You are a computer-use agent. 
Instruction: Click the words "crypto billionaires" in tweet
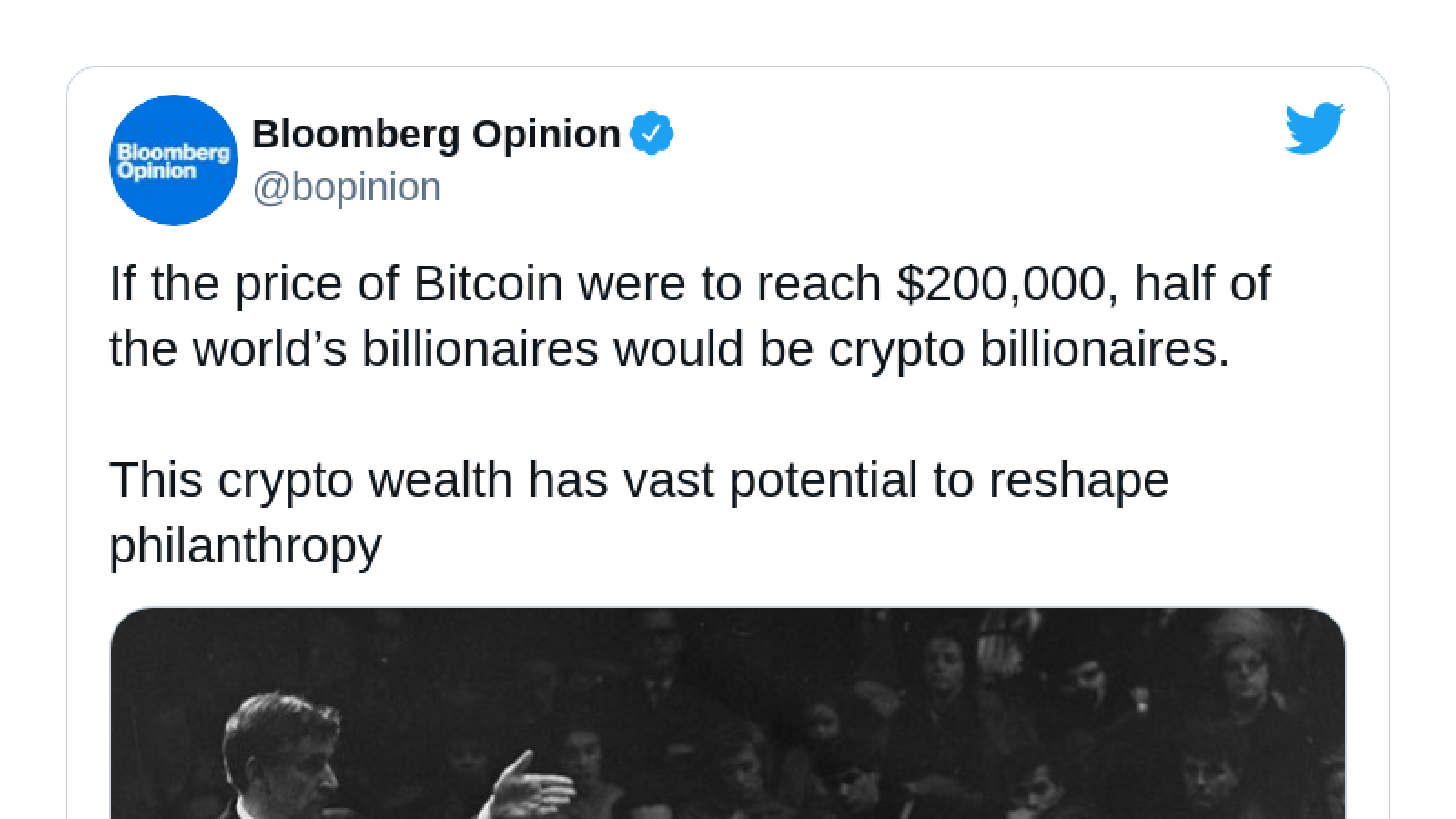tap(1028, 349)
